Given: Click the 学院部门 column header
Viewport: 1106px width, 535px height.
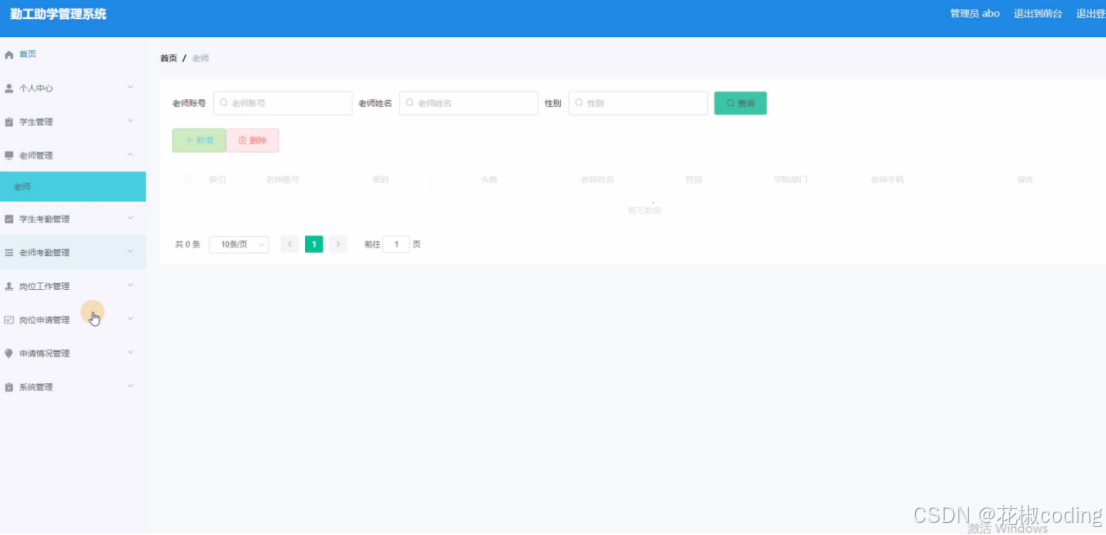Looking at the screenshot, I should (791, 180).
